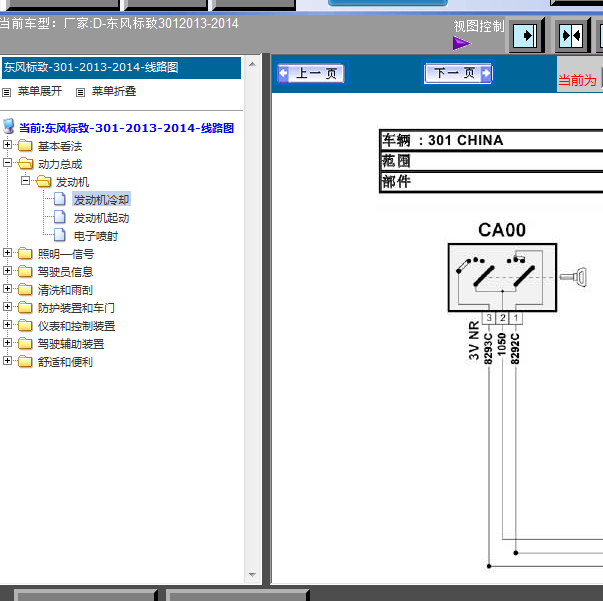
Task: Expand the 基本看法 folder
Action: 7,145
